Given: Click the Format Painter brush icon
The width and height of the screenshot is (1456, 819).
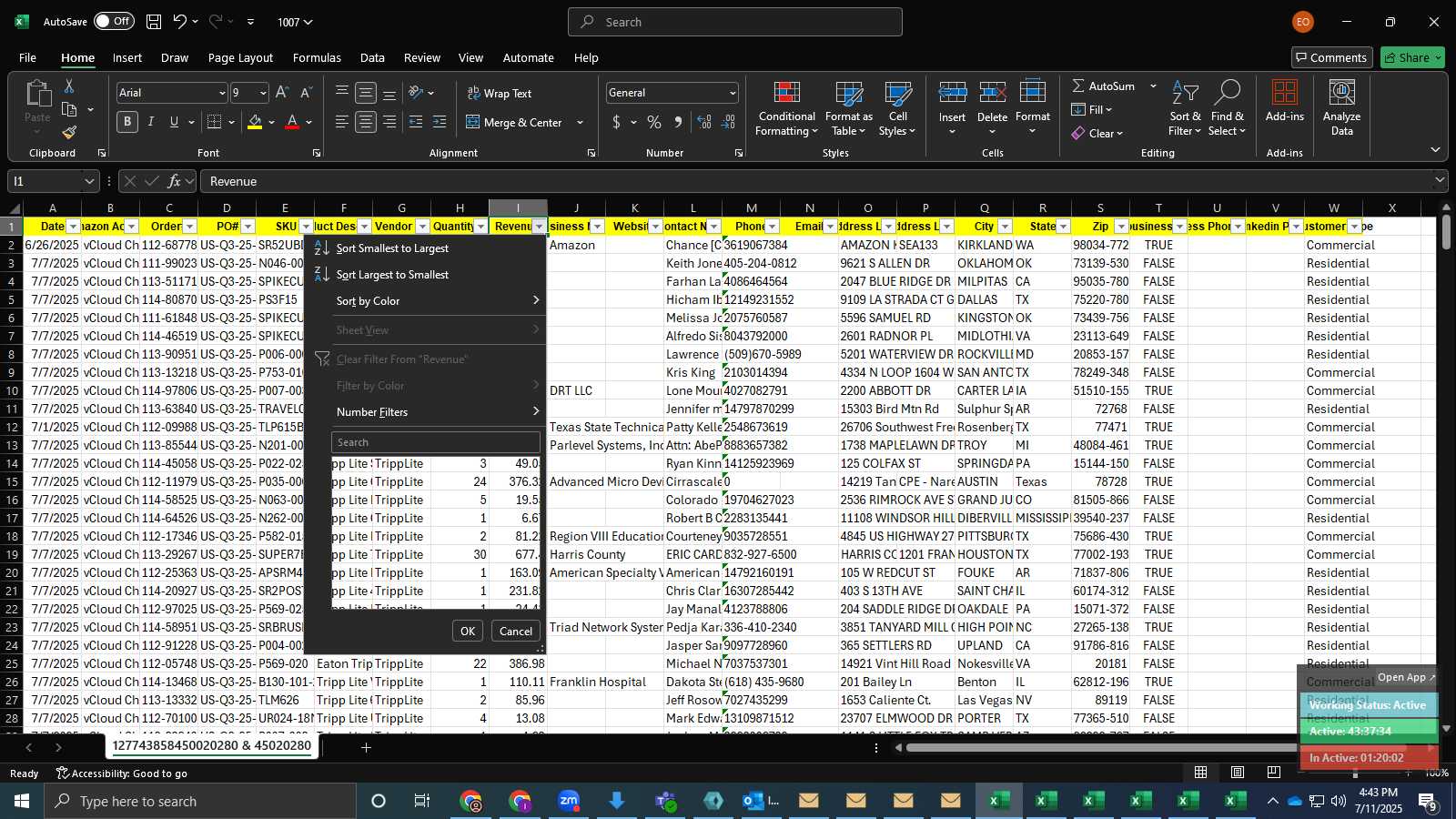Looking at the screenshot, I should (69, 132).
